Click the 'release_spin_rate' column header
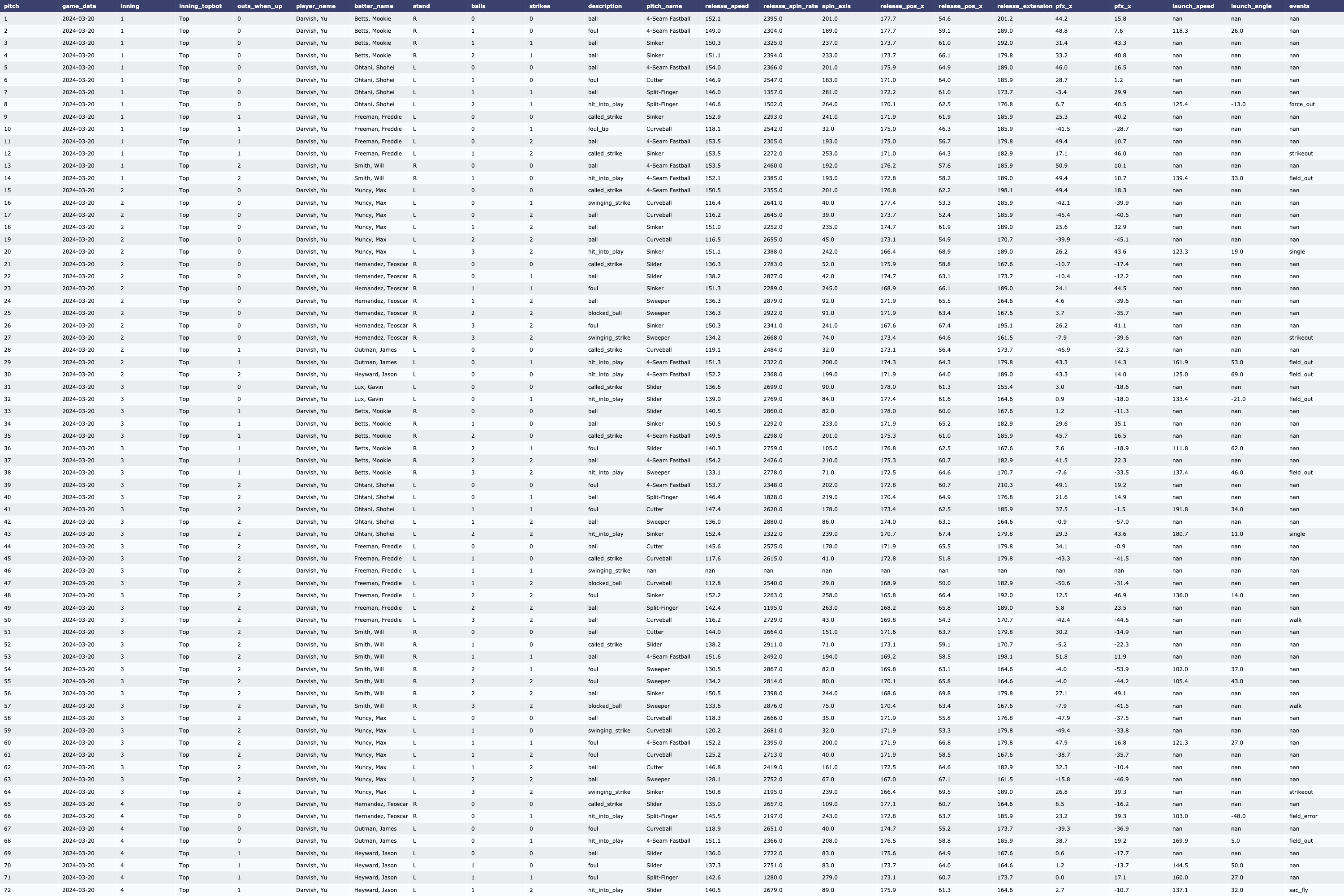Screen dimensions: 1344x896 click(x=790, y=6)
